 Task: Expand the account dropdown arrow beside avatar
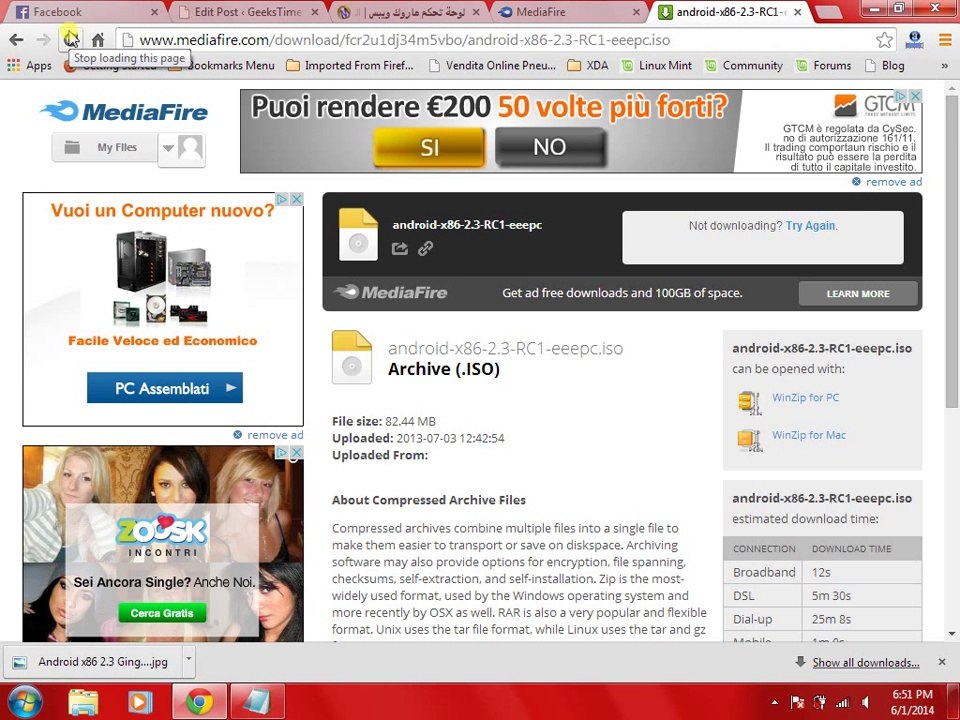pyautogui.click(x=168, y=148)
